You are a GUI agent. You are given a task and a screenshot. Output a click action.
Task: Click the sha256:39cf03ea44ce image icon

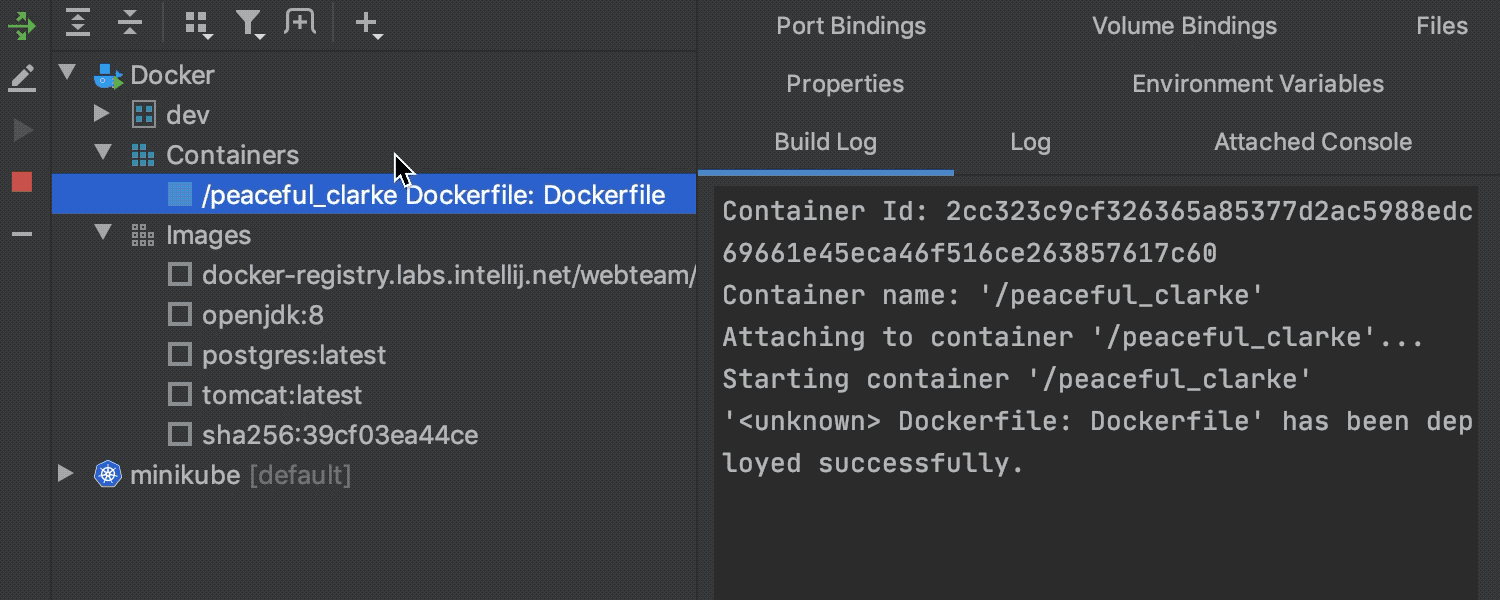pos(179,435)
